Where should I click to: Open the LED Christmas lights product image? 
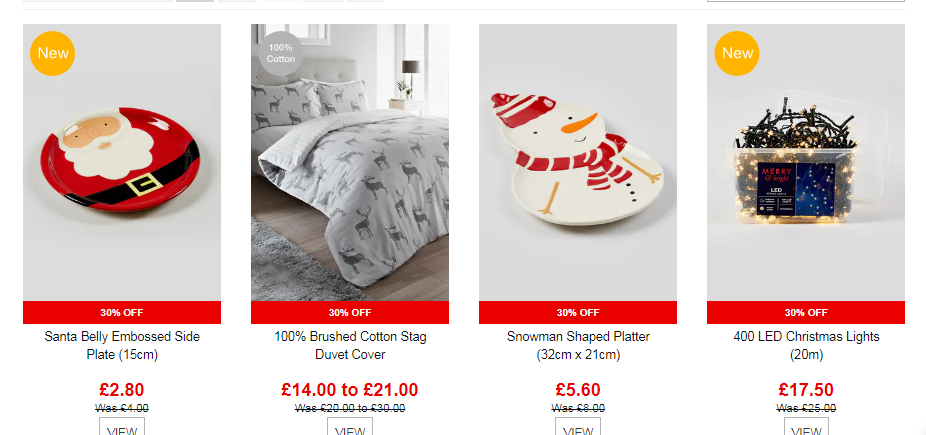(x=806, y=162)
